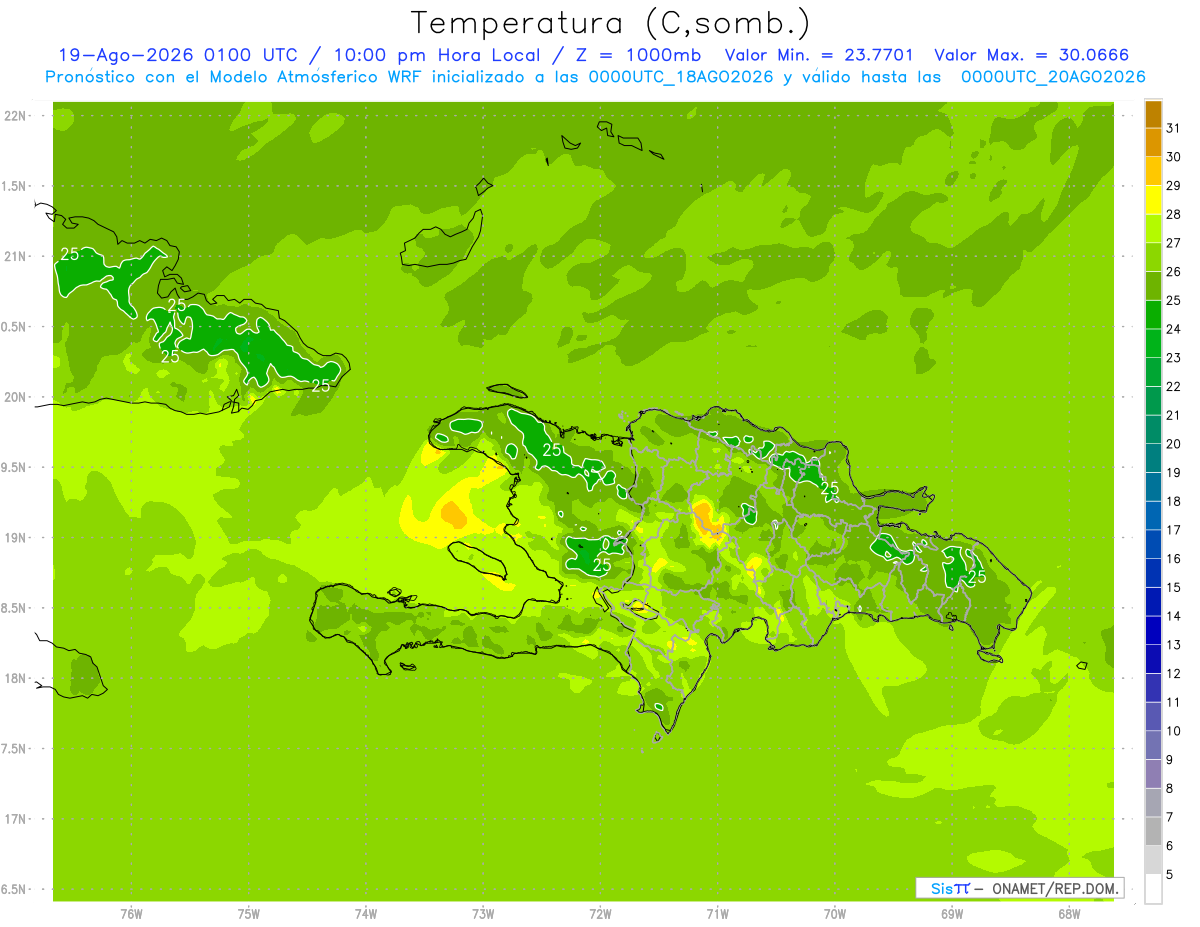1200x927 pixels.
Task: Click the '20N' latitude axis label
Action: [15, 398]
